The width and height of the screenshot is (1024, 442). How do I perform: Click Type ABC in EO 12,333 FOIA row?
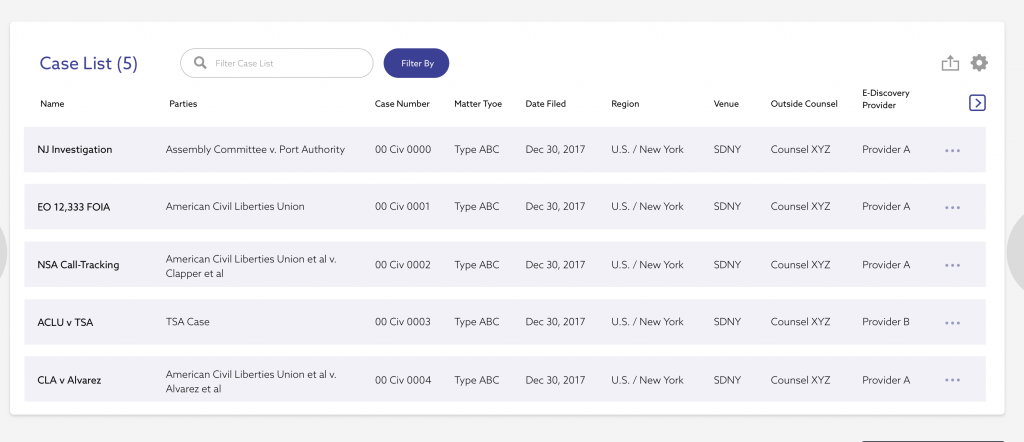477,206
